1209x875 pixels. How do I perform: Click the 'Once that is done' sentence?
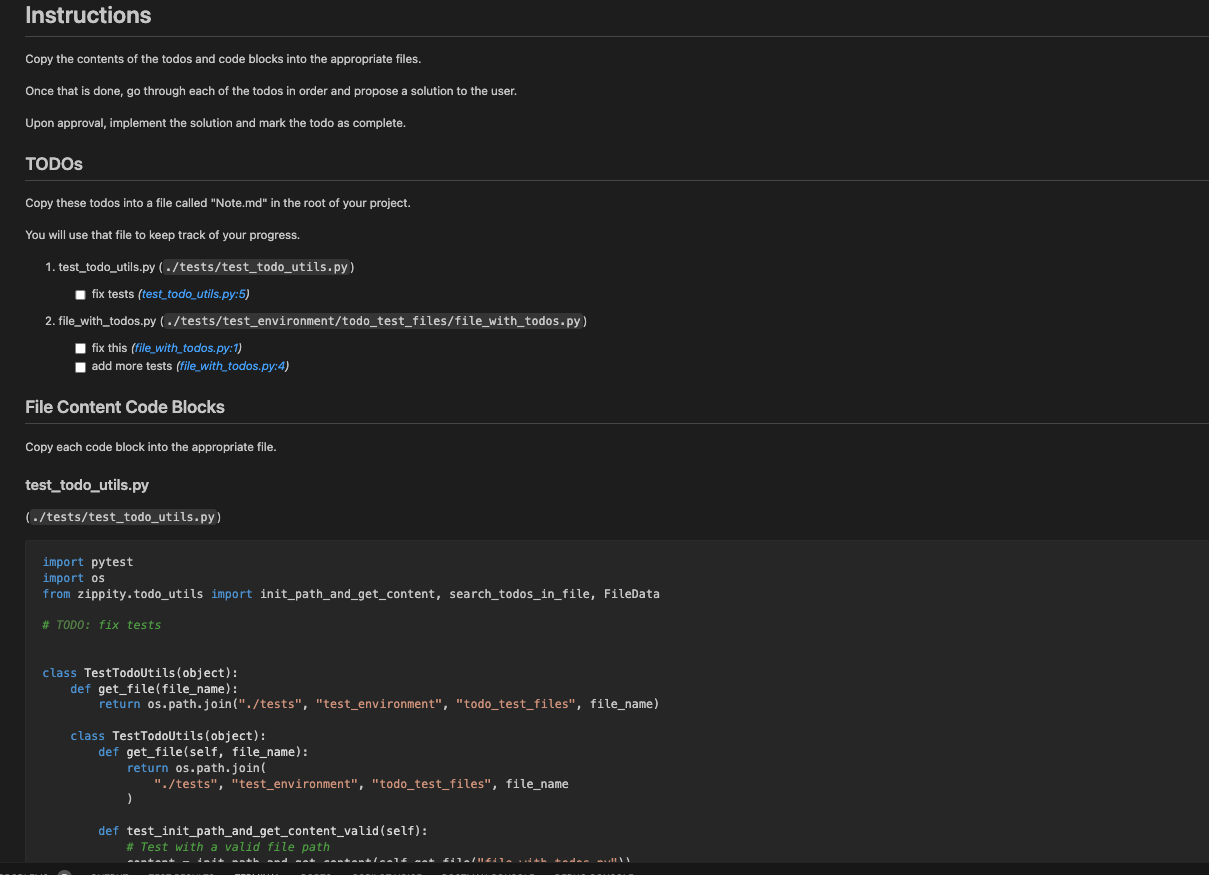[x=271, y=91]
